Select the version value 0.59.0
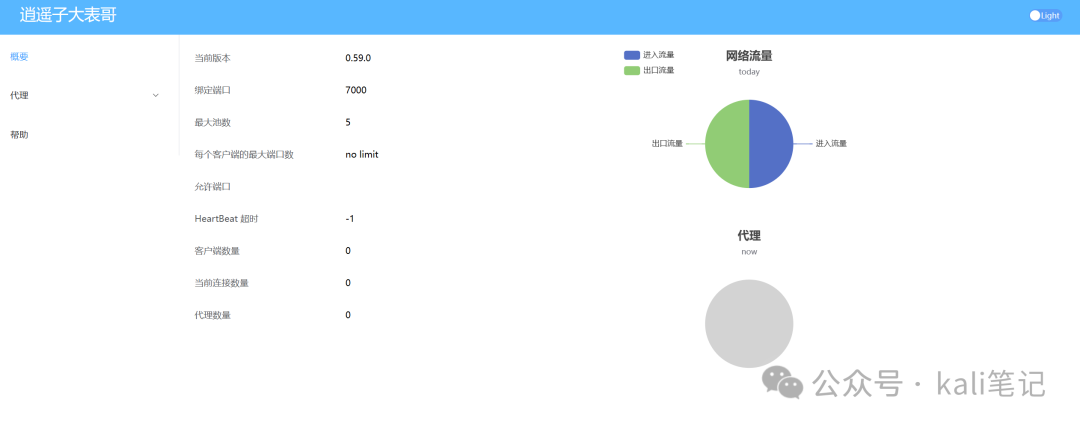 [x=358, y=58]
